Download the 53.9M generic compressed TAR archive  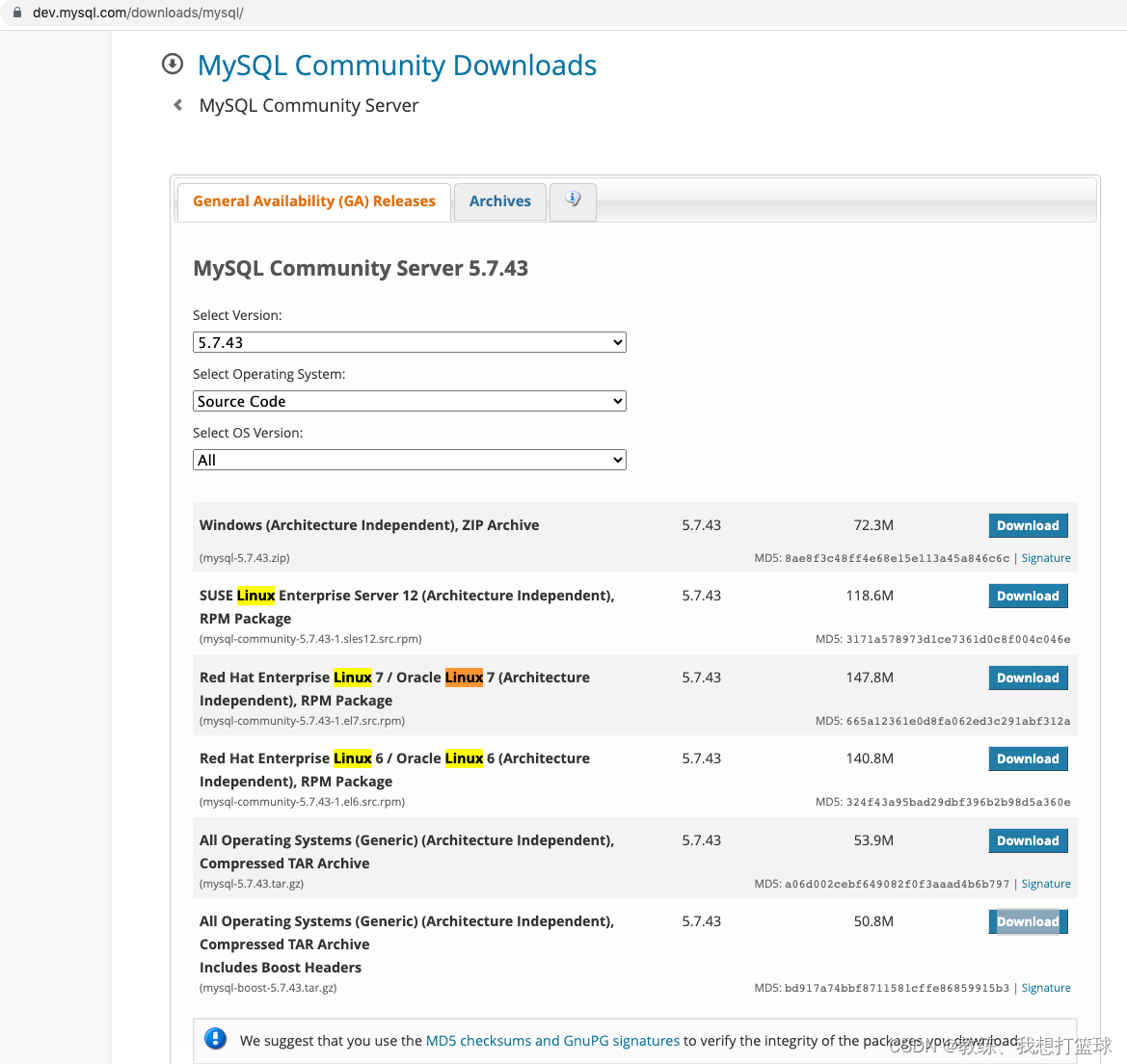(x=1028, y=840)
